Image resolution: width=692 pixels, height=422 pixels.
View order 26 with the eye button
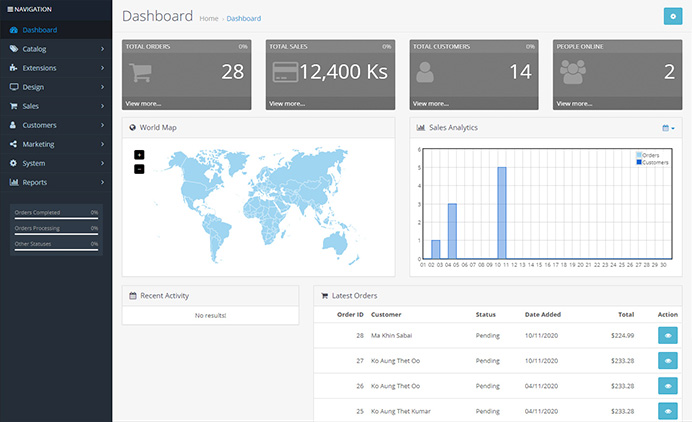coord(668,386)
